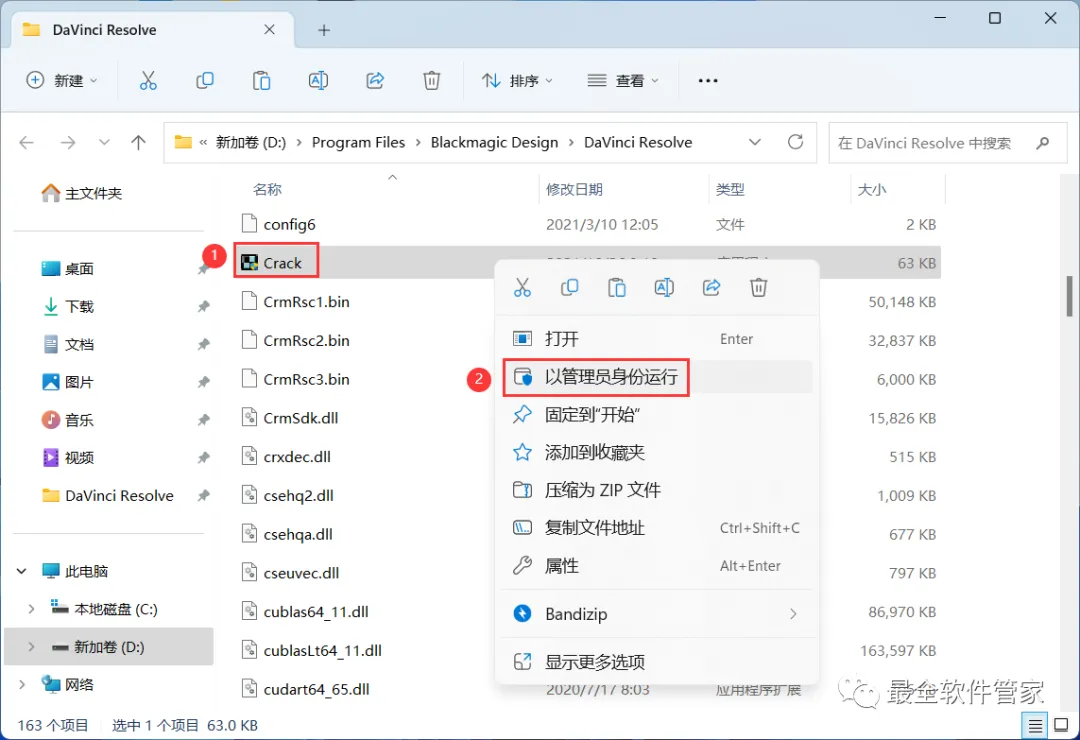The height and width of the screenshot is (740, 1080).
Task: Open the 查看 view dropdown
Action: click(623, 81)
